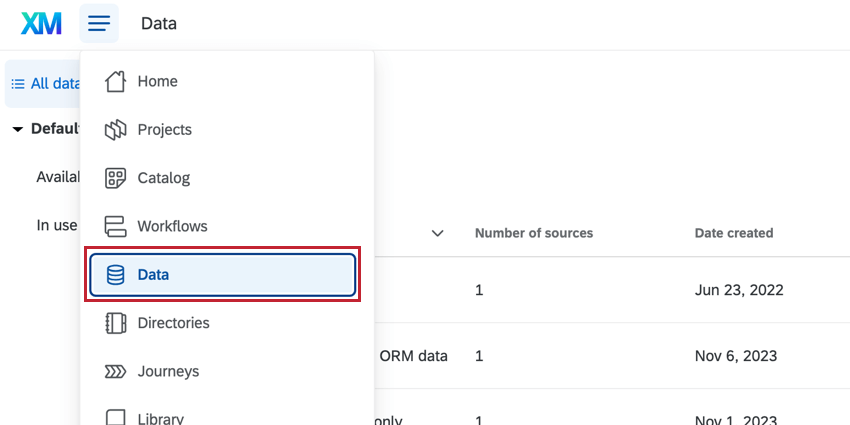850x425 pixels.
Task: Select the In use filter
Action: point(57,225)
